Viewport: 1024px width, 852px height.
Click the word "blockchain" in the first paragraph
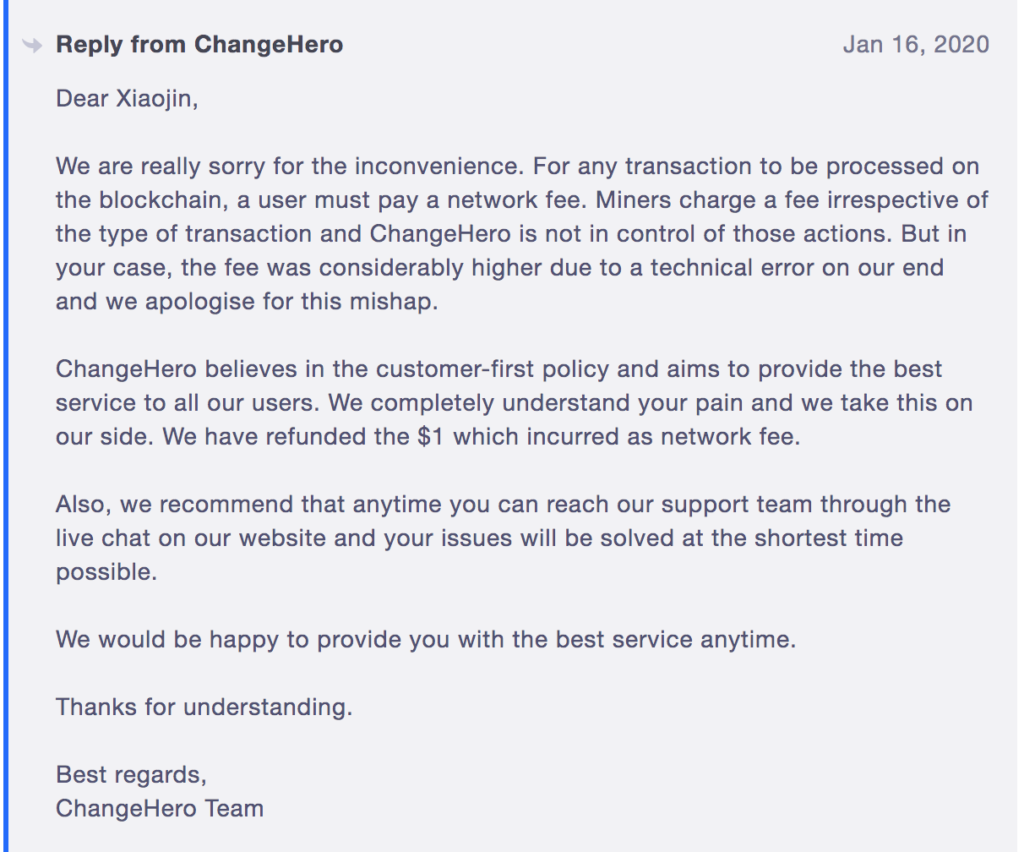coord(161,200)
